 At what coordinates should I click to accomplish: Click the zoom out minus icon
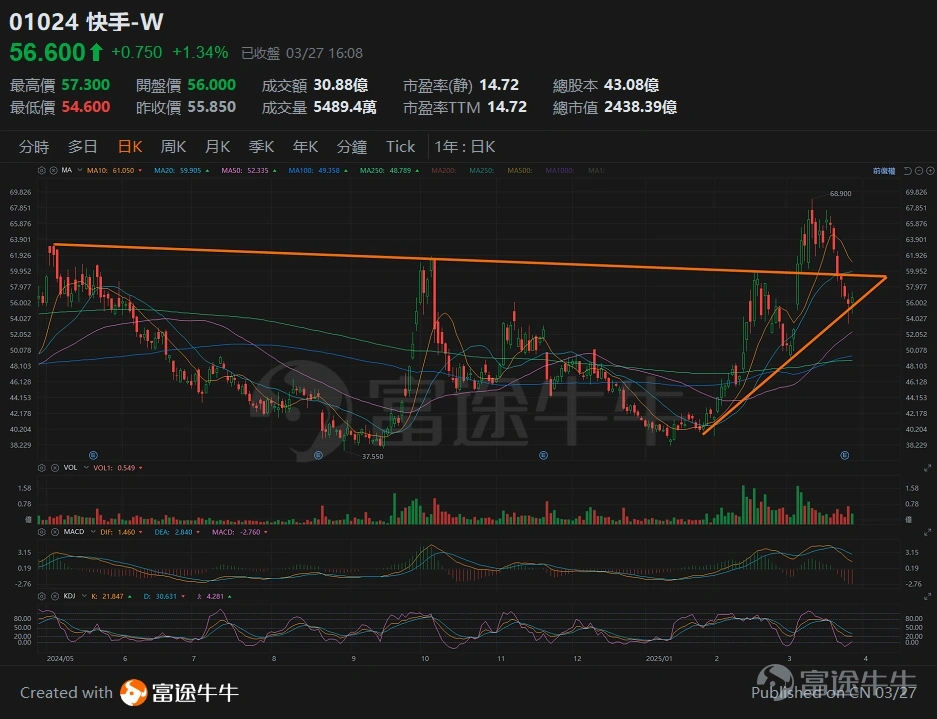[919, 171]
